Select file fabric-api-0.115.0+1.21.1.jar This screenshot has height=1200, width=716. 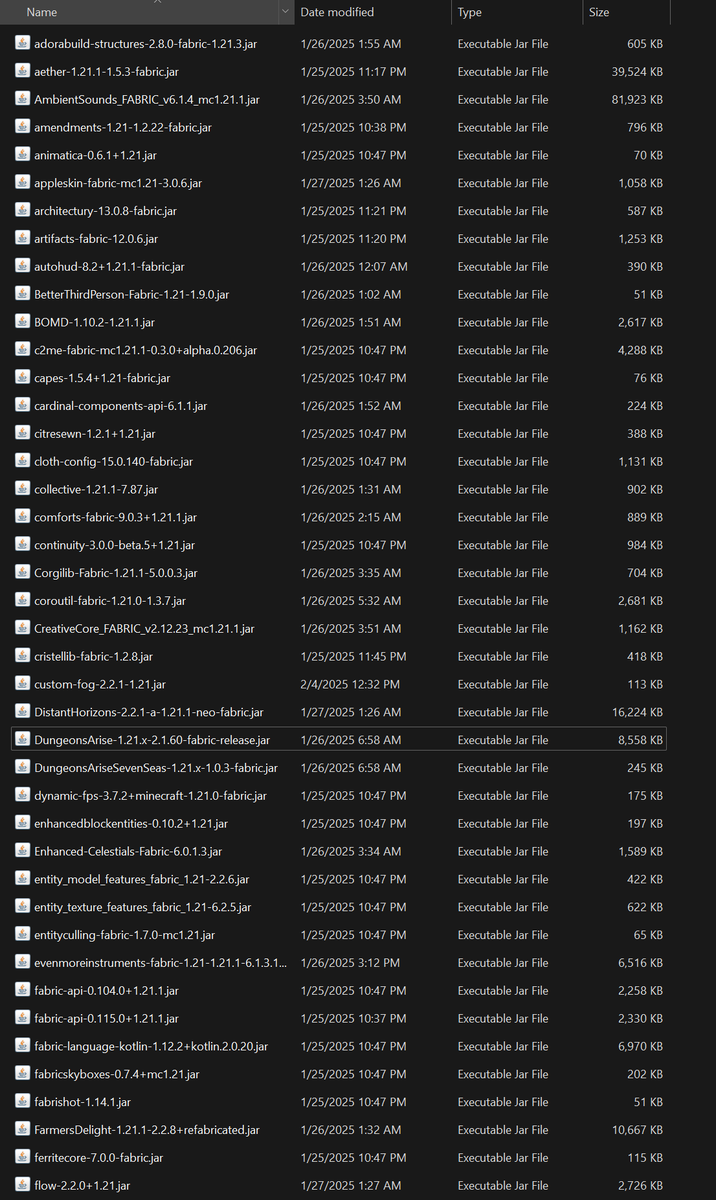coord(106,1019)
